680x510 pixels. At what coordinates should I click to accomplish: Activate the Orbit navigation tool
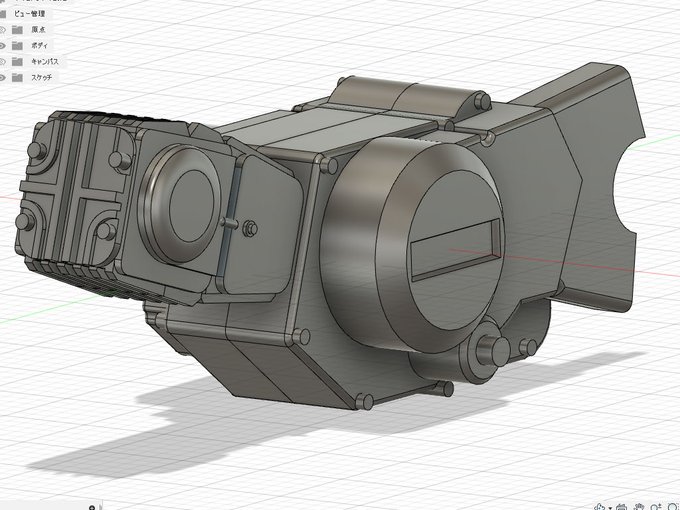pyautogui.click(x=600, y=507)
